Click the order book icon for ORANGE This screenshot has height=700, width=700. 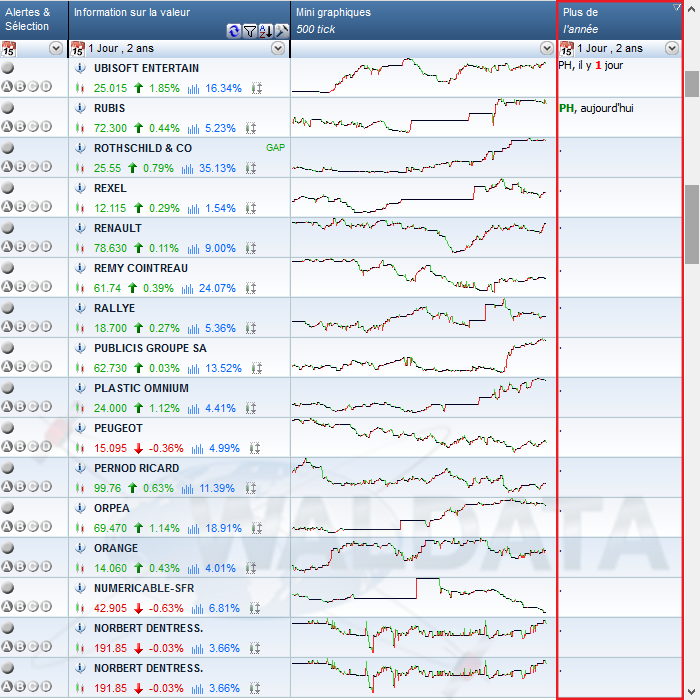pyautogui.click(x=251, y=568)
